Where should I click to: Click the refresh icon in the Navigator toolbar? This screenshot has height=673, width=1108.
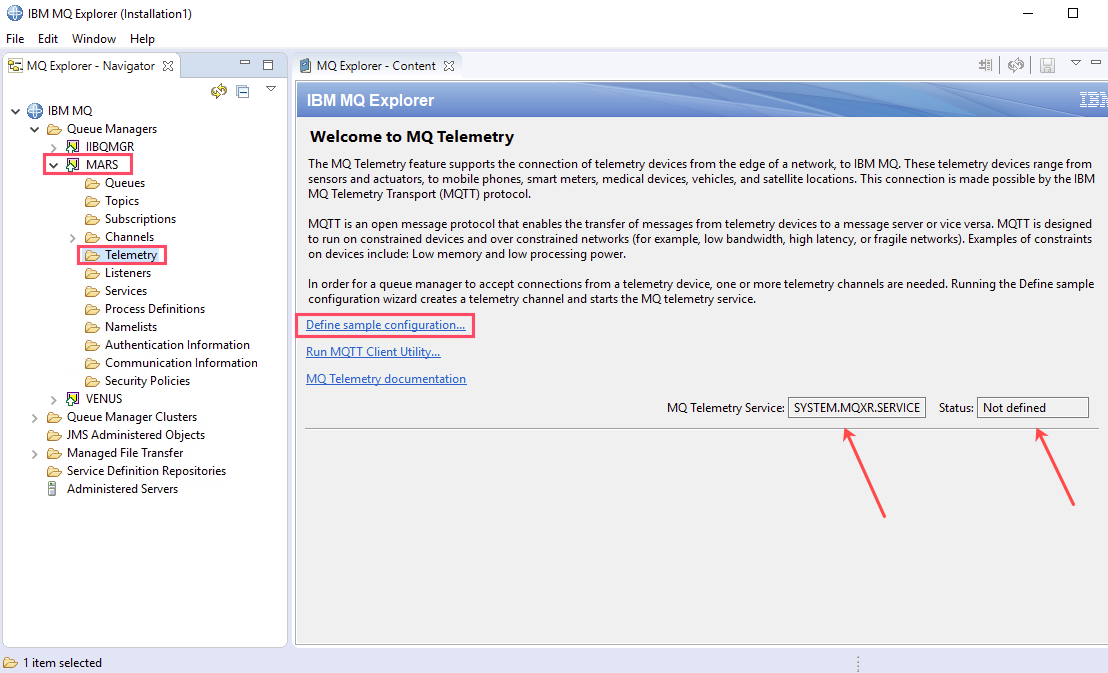pos(218,91)
